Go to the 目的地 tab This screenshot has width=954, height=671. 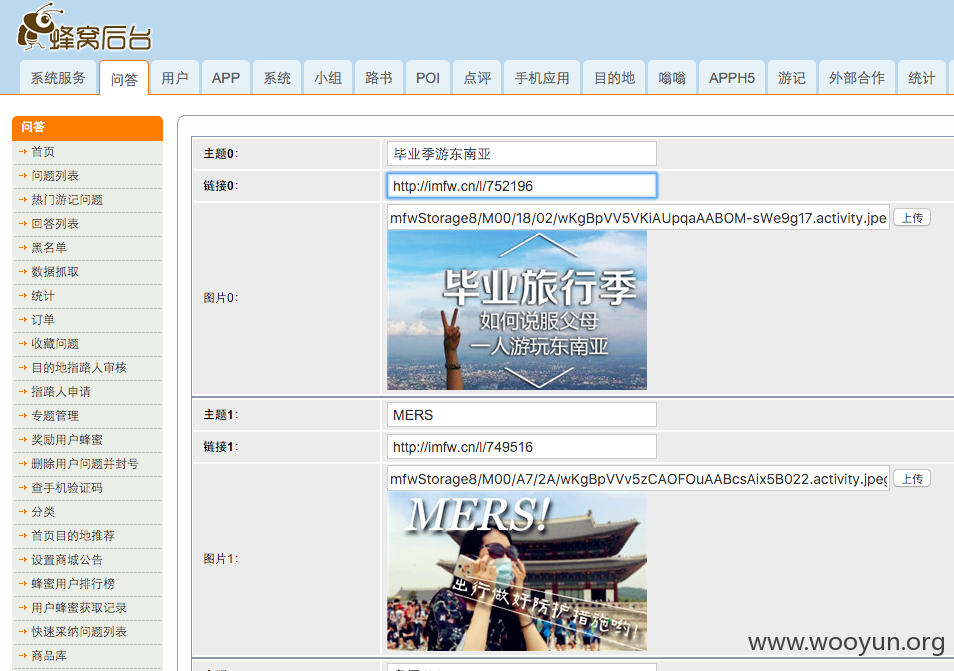pyautogui.click(x=614, y=78)
